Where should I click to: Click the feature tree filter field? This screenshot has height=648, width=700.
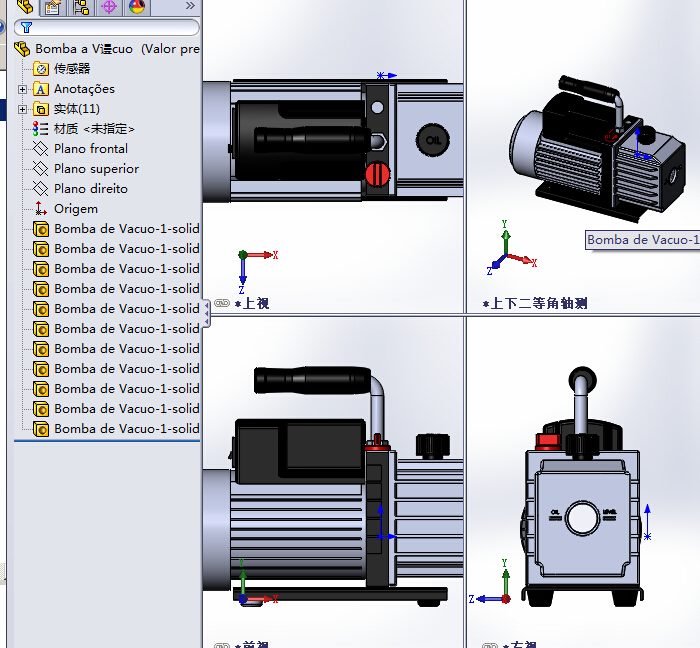(107, 28)
